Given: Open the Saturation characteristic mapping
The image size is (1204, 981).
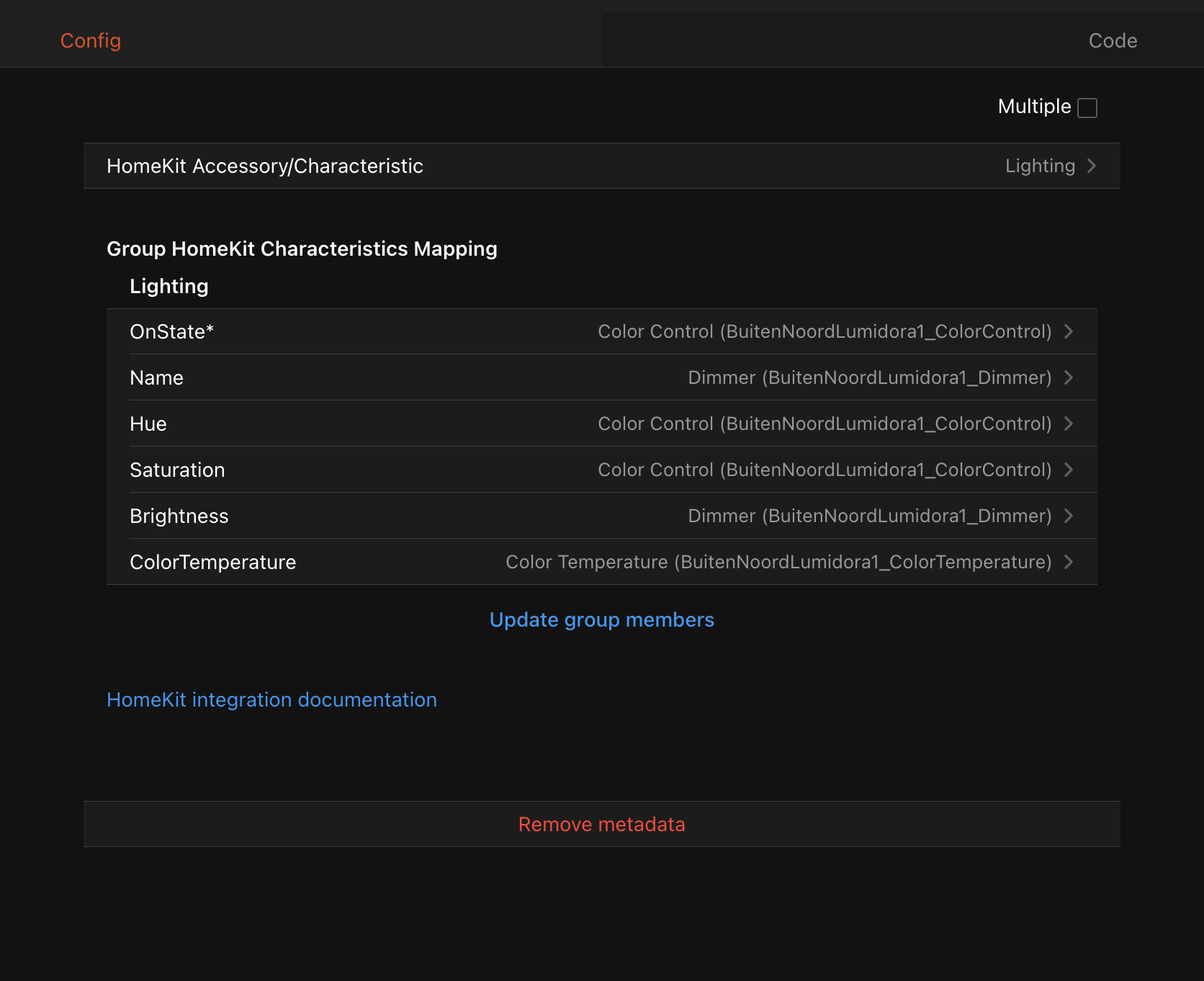Looking at the screenshot, I should (x=1069, y=470).
